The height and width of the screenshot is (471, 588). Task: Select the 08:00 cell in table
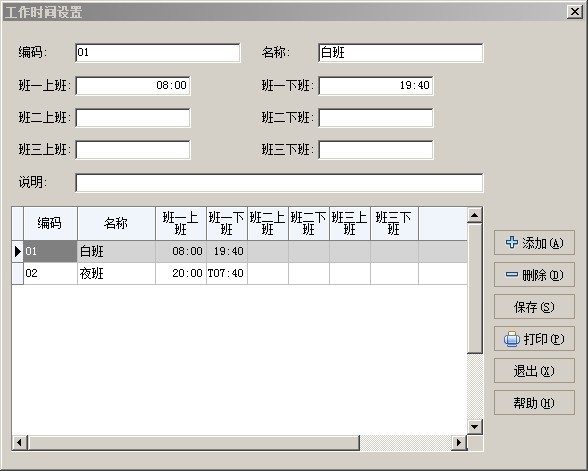pyautogui.click(x=181, y=251)
